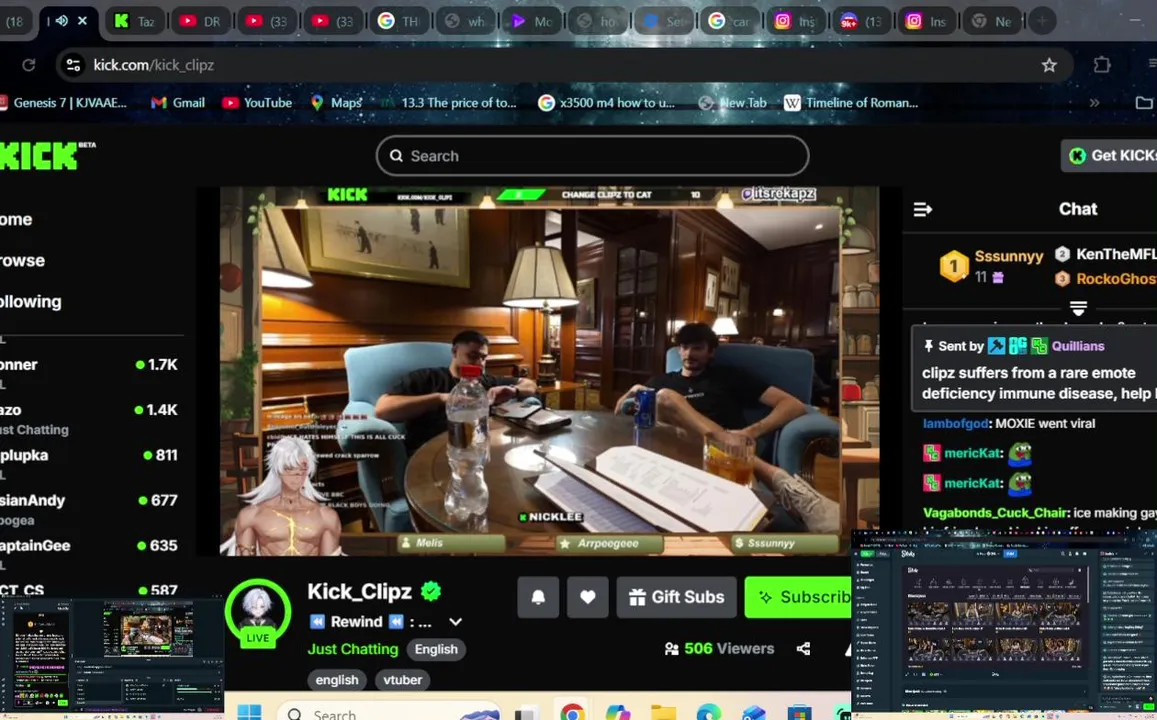Mute the playing tab via speaker icon
Image resolution: width=1157 pixels, height=720 pixels.
pos(63,21)
